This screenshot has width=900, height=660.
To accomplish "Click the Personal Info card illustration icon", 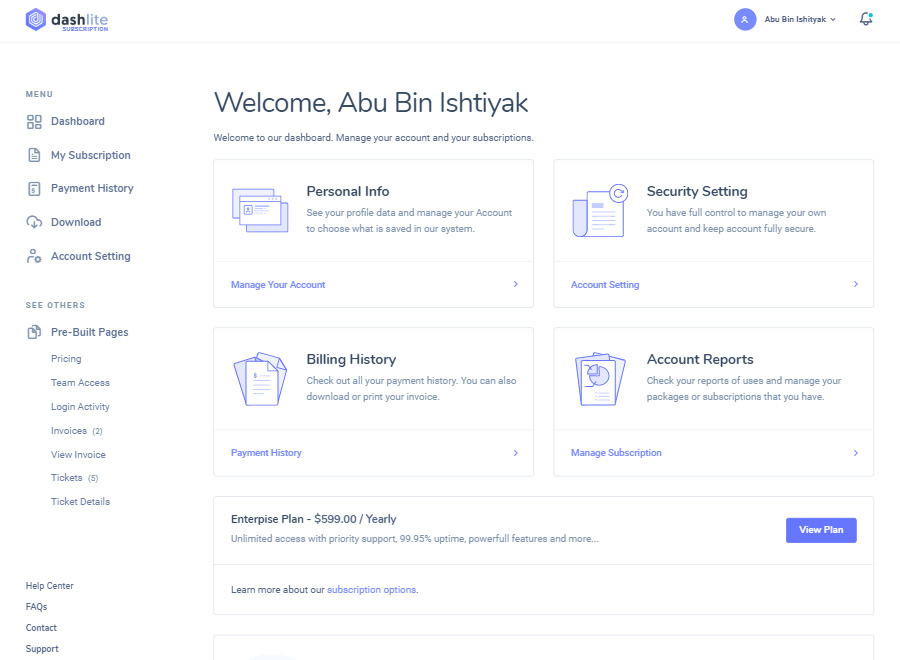I will 259,211.
